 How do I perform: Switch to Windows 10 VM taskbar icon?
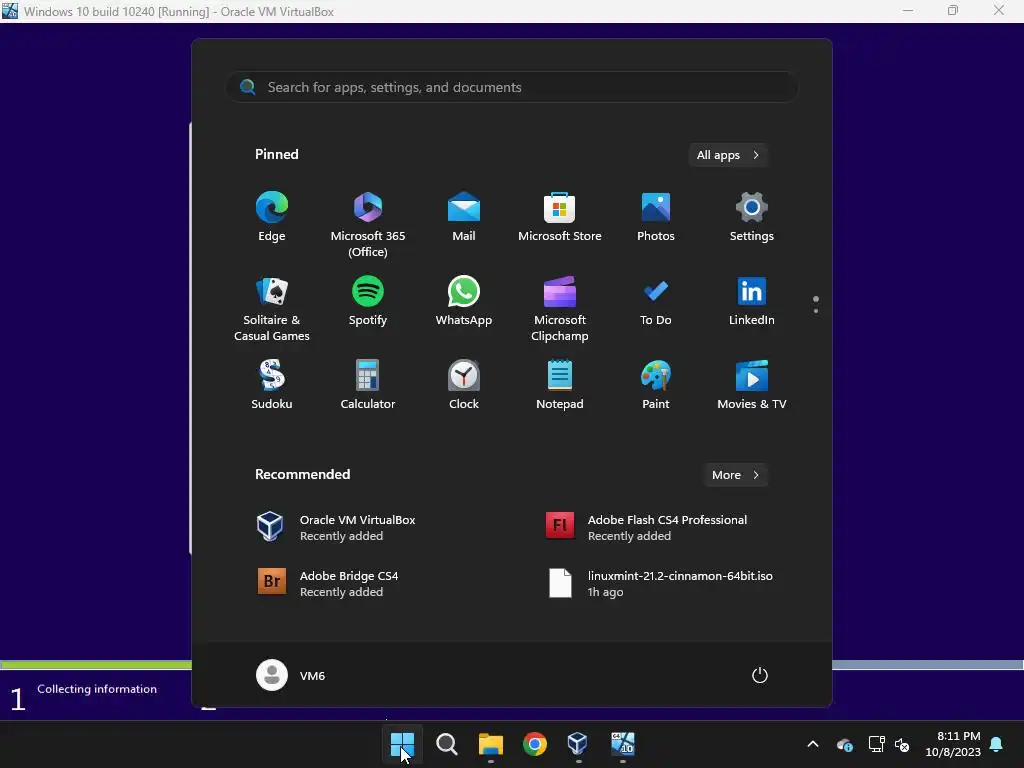[x=622, y=744]
